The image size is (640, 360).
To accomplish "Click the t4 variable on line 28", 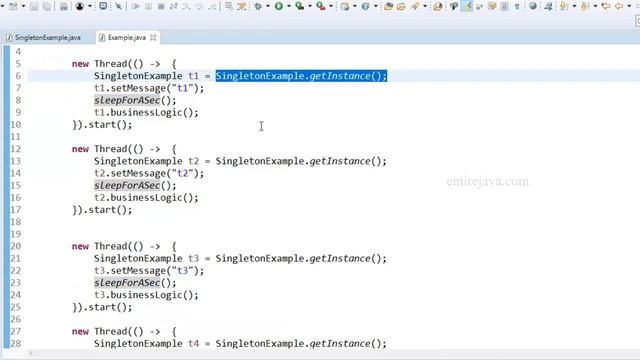I will click(193, 344).
